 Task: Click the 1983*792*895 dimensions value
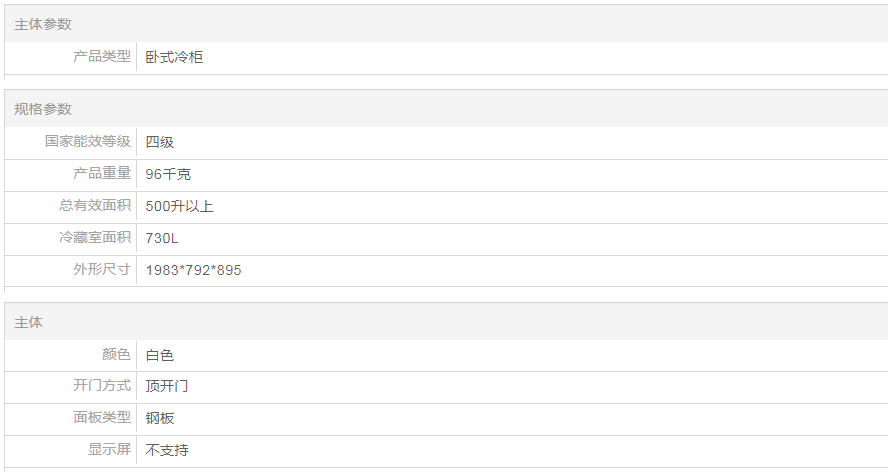193,270
